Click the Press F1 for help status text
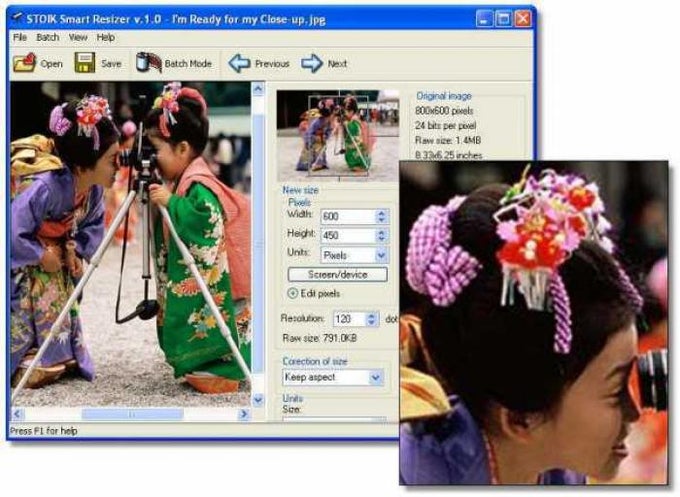The height and width of the screenshot is (497, 680). [43, 431]
